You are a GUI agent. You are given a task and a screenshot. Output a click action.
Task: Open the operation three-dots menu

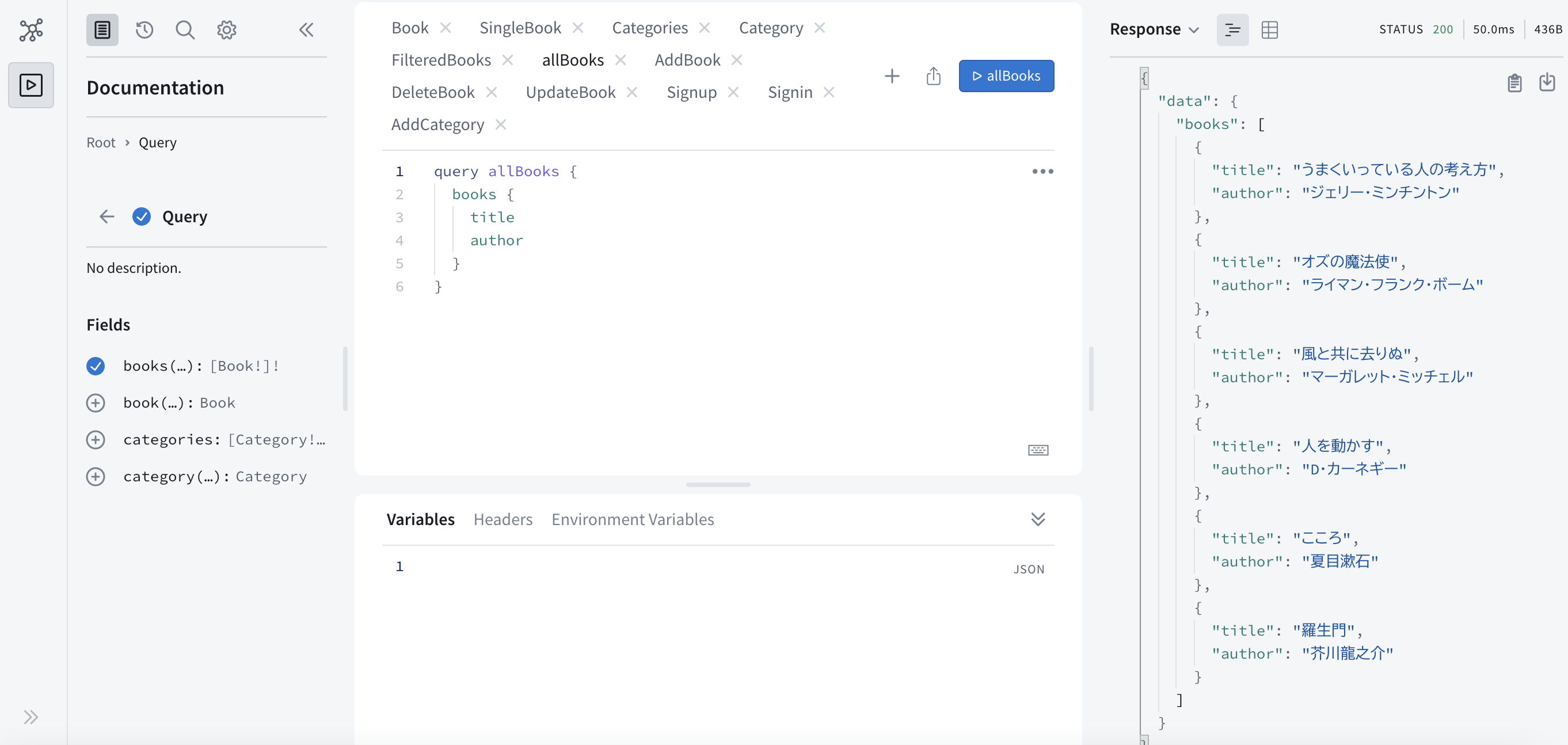point(1042,172)
